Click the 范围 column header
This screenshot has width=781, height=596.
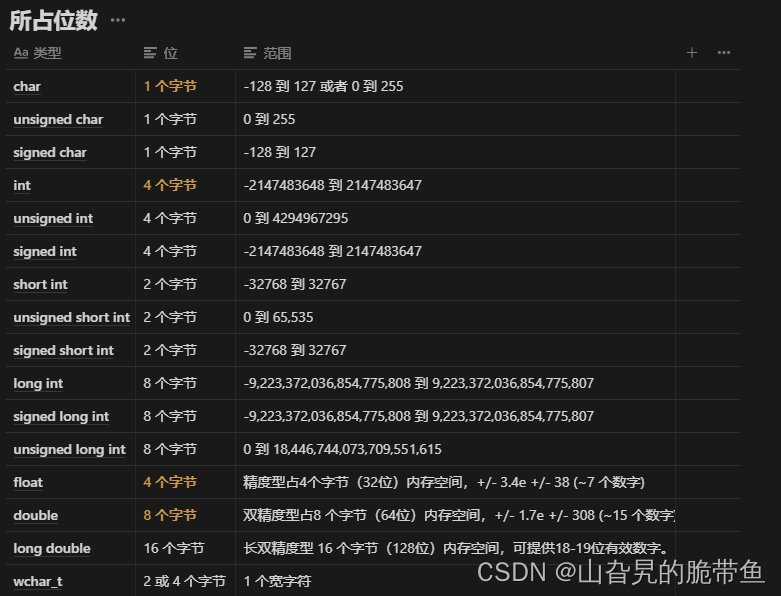click(267, 53)
